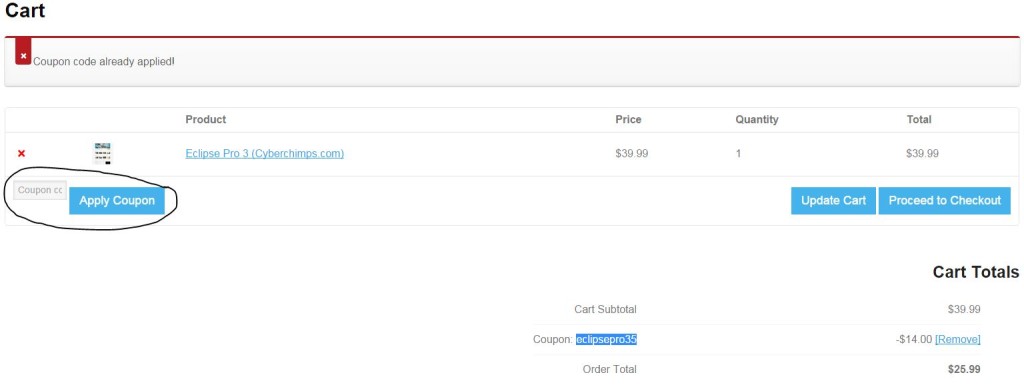Remove Eclipse Pro 3 with red X
The image size is (1024, 389).
click(x=22, y=153)
